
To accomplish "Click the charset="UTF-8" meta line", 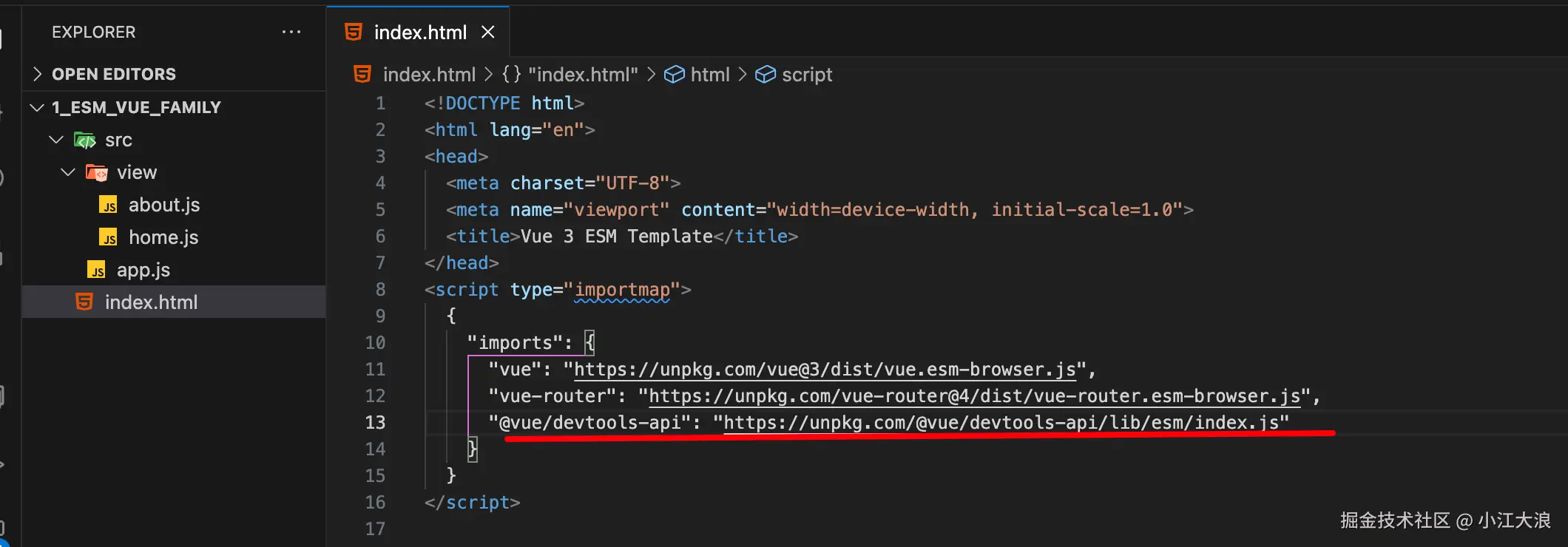I will pyautogui.click(x=563, y=183).
